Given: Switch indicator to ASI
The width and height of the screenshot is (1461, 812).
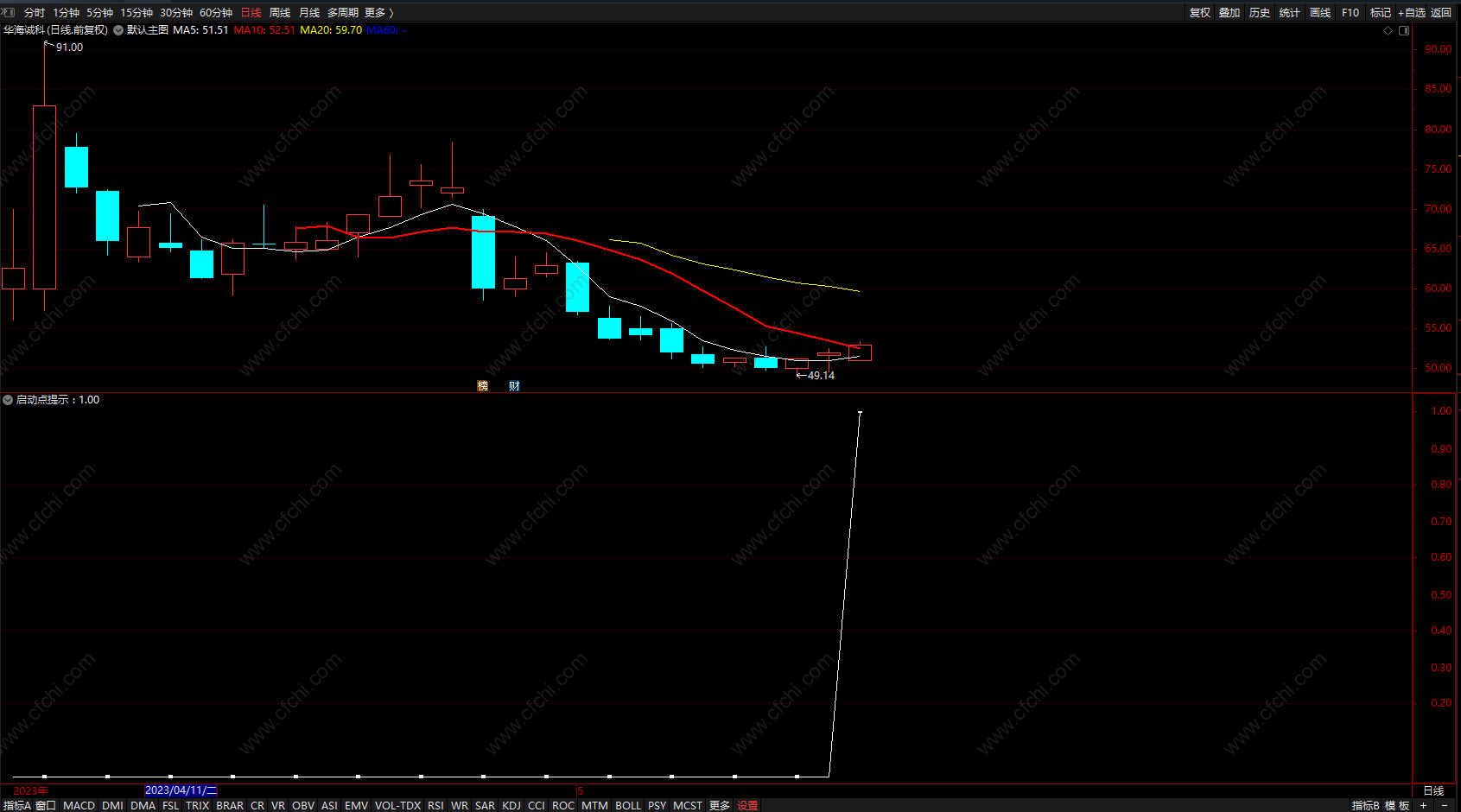Looking at the screenshot, I should click(329, 805).
